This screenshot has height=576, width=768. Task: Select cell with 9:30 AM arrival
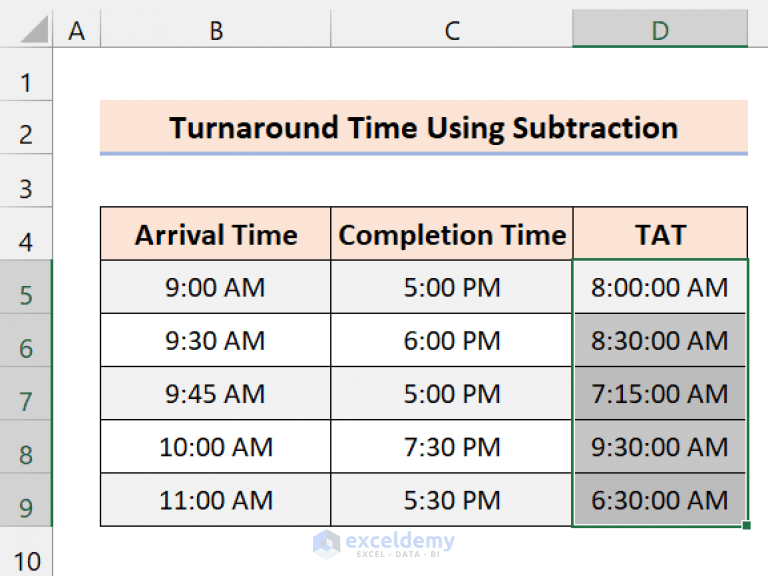(x=216, y=340)
